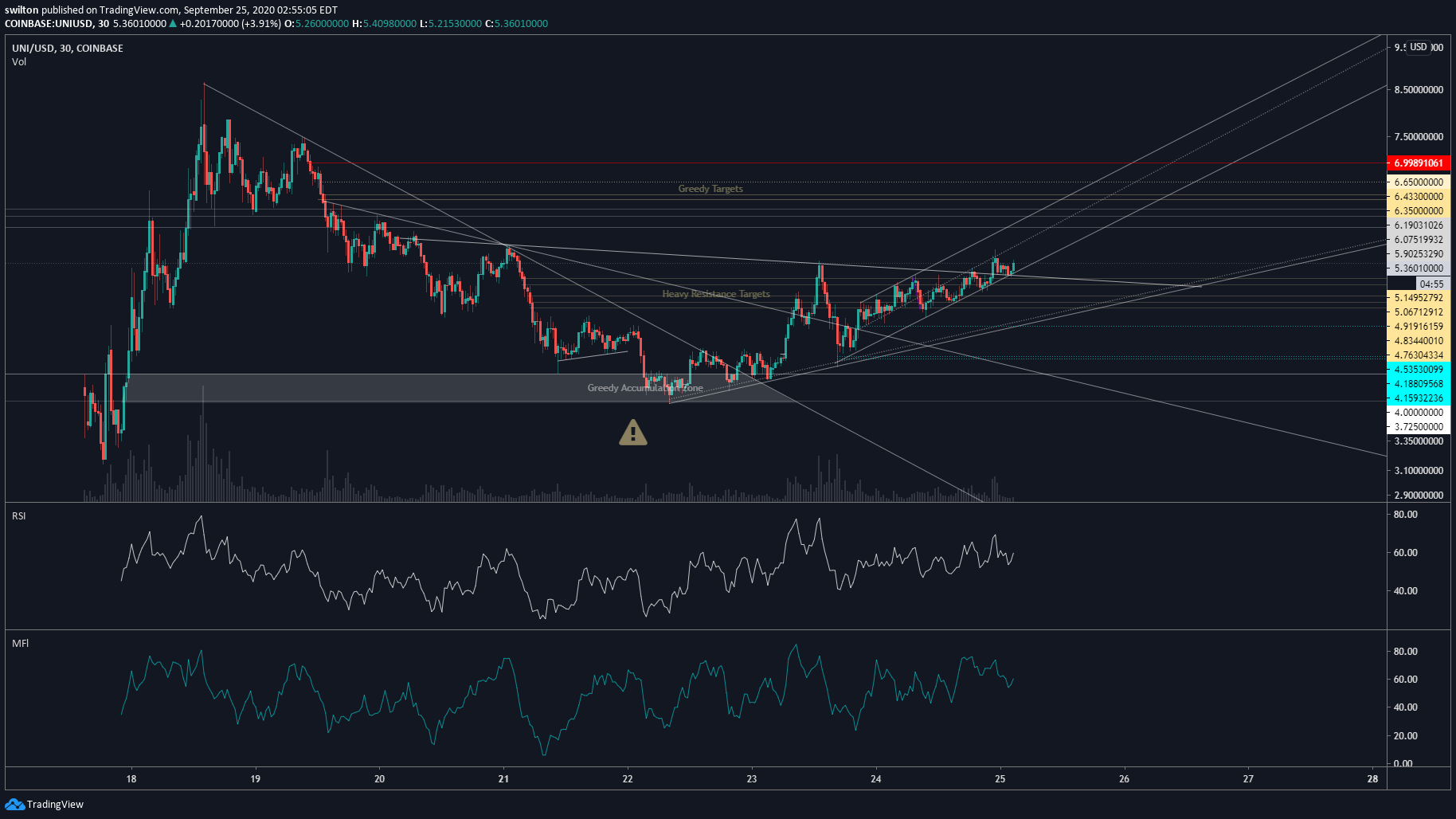The image size is (1456, 819).
Task: Click the 5.90253290 price label
Action: point(1419,254)
